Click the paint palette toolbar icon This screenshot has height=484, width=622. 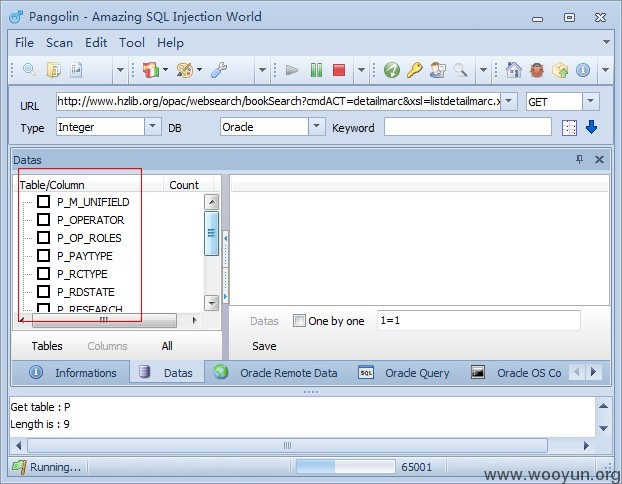(184, 70)
